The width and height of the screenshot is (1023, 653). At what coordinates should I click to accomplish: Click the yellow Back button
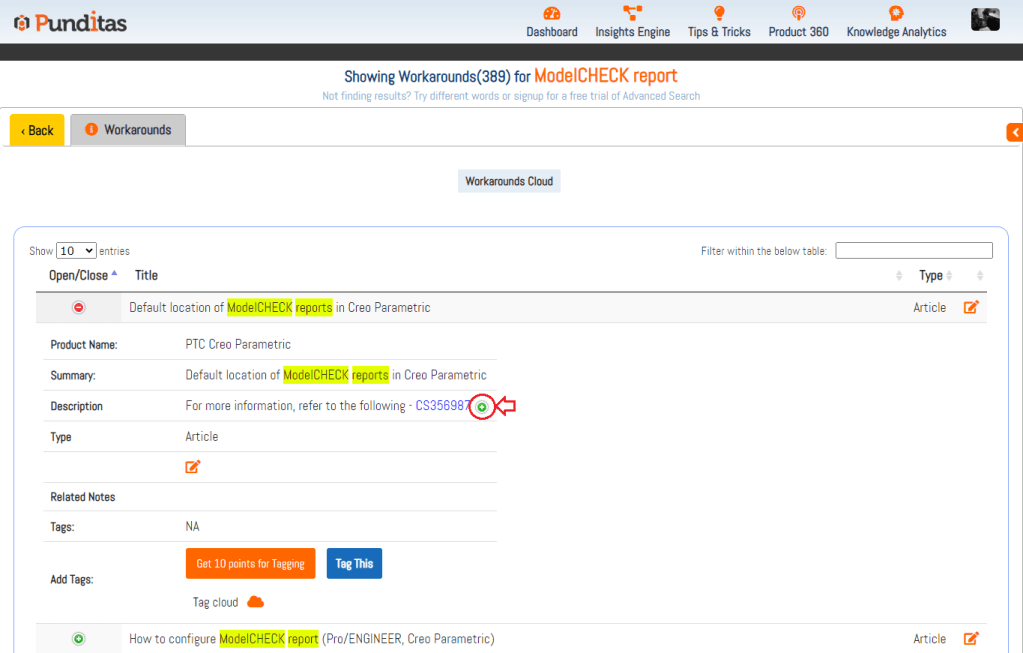(x=37, y=130)
